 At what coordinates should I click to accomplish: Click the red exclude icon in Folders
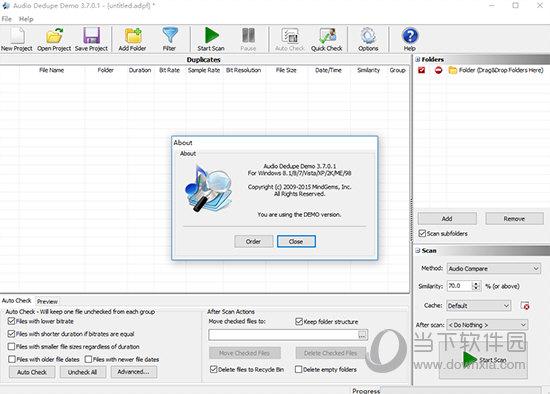pyautogui.click(x=438, y=70)
